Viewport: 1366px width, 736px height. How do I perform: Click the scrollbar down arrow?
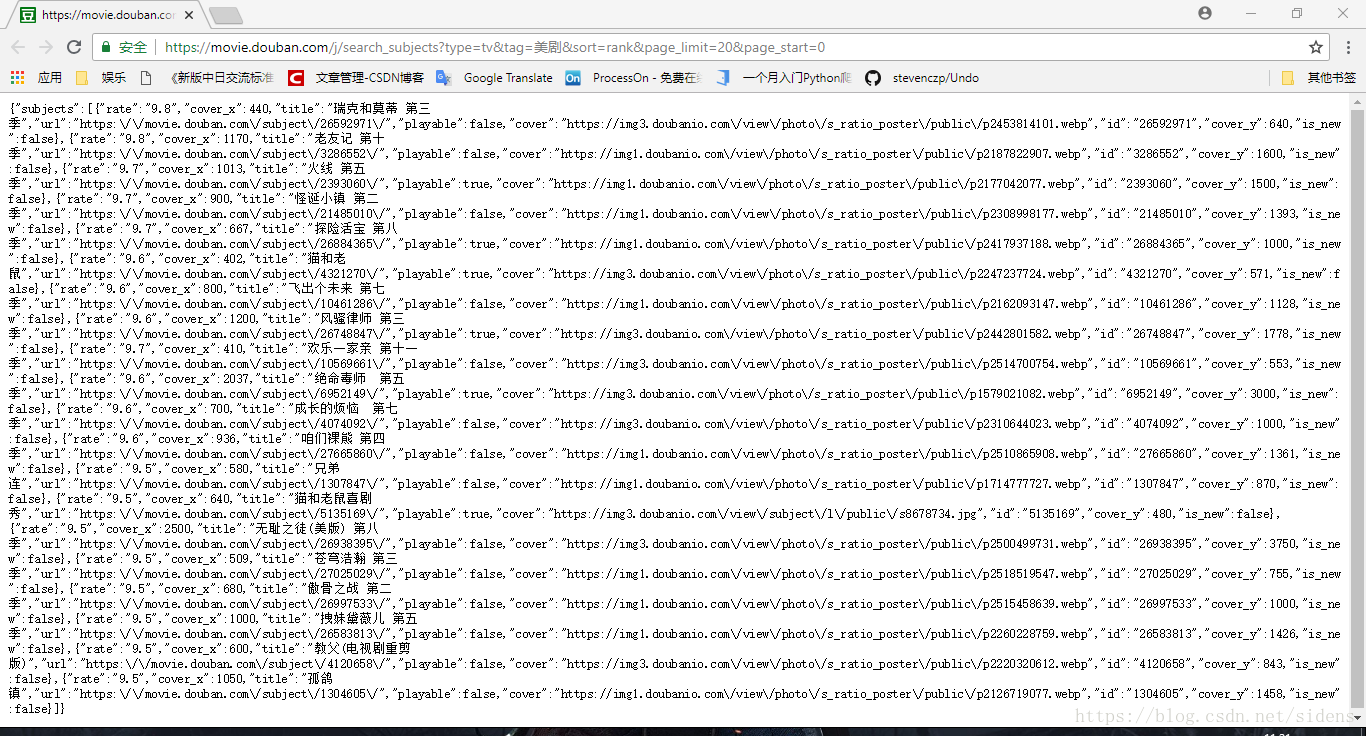1357,719
